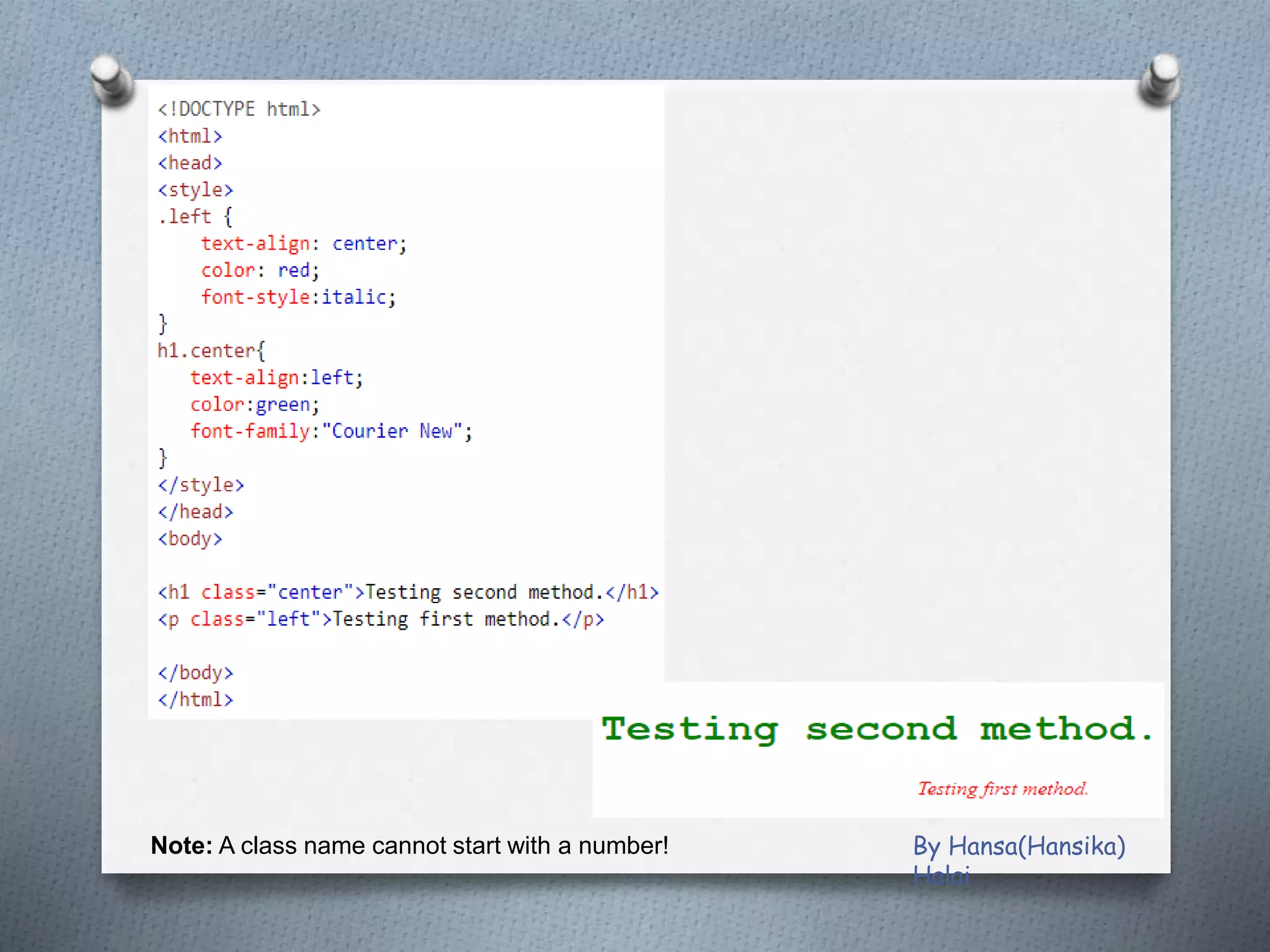Click the color:green declaration

(x=255, y=405)
